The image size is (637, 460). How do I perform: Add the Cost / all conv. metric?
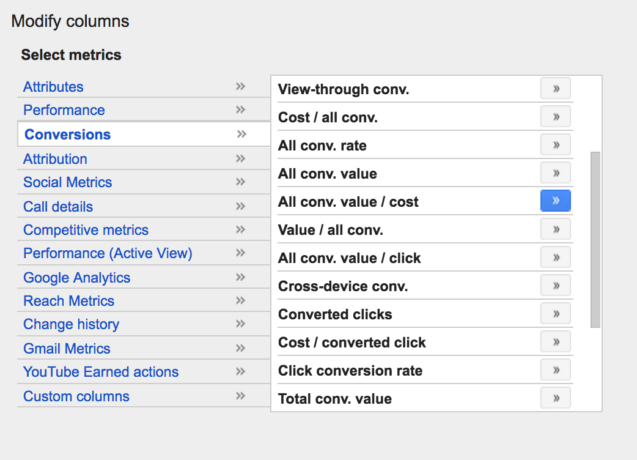point(555,117)
